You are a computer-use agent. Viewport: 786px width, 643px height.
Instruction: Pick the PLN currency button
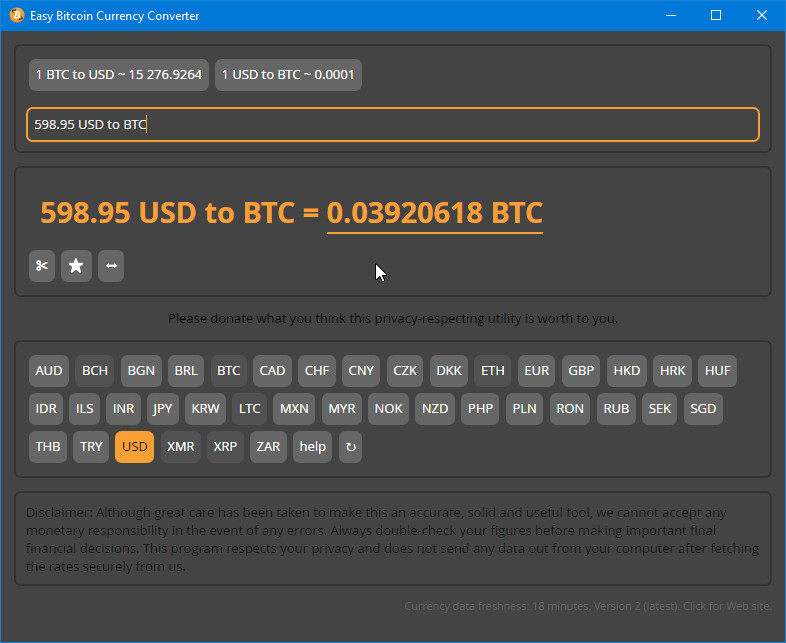tap(524, 409)
